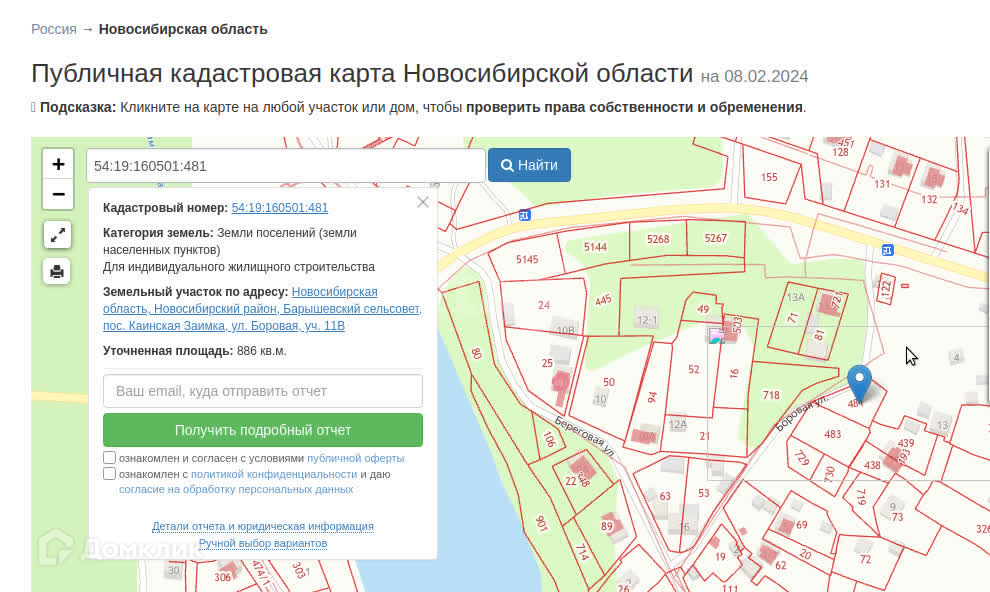Focus the cadastral number search field
Image resolution: width=990 pixels, height=592 pixels.
285,166
